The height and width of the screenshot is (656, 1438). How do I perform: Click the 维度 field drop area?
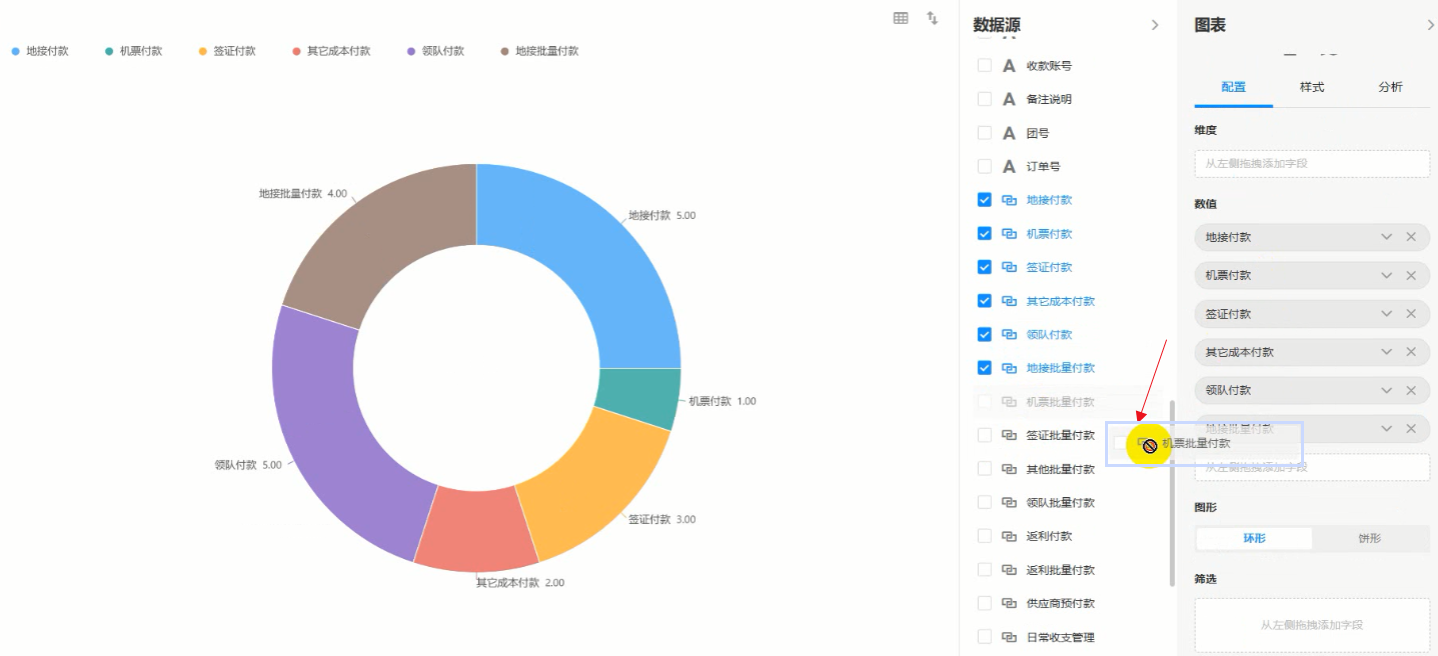point(1312,163)
